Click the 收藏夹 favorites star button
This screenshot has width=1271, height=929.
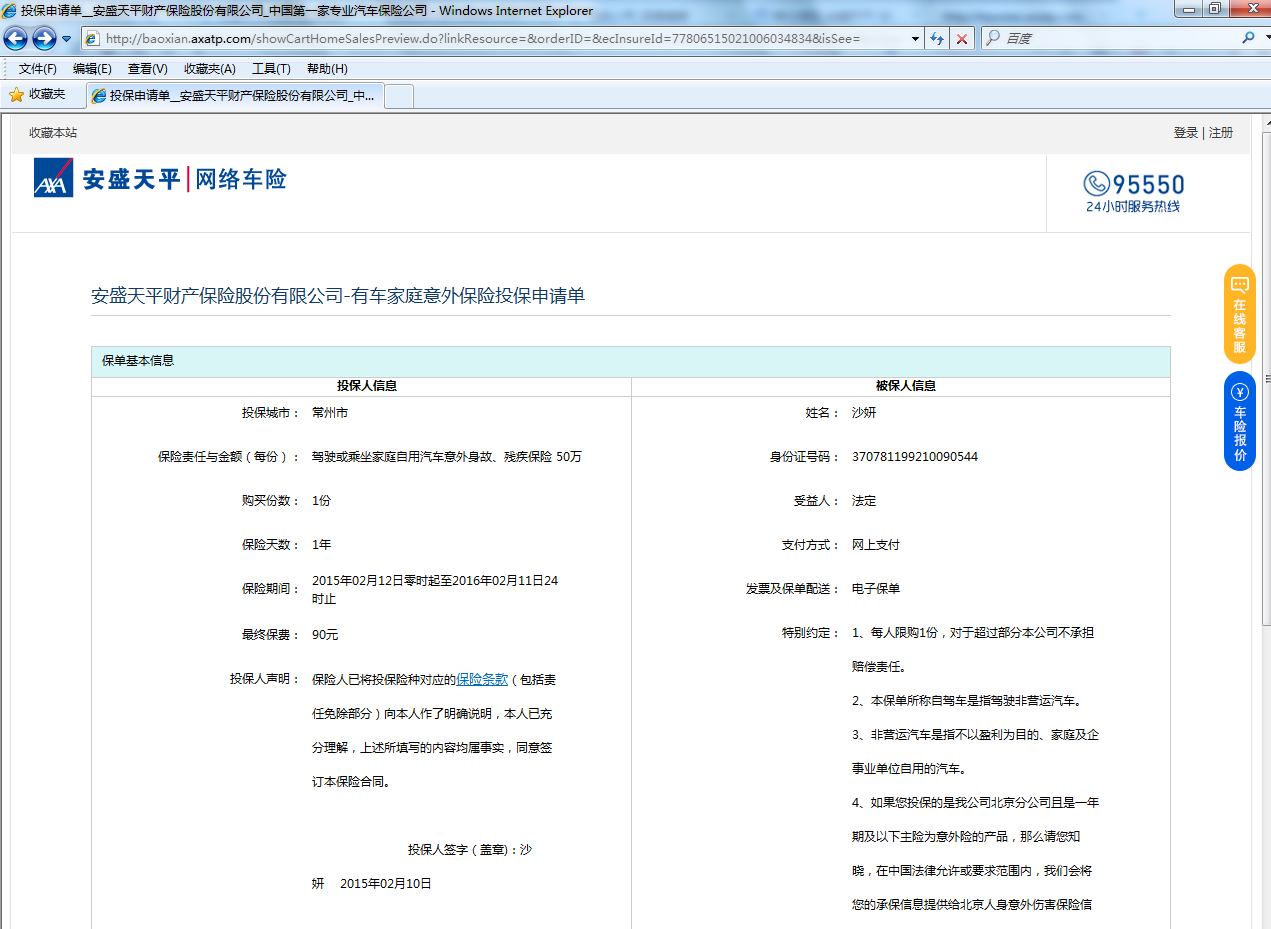point(38,95)
